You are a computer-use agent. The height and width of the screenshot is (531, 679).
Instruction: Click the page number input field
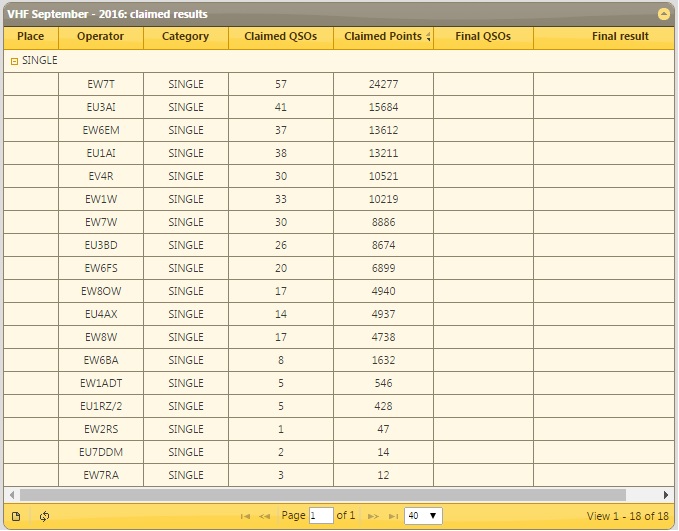pos(321,516)
